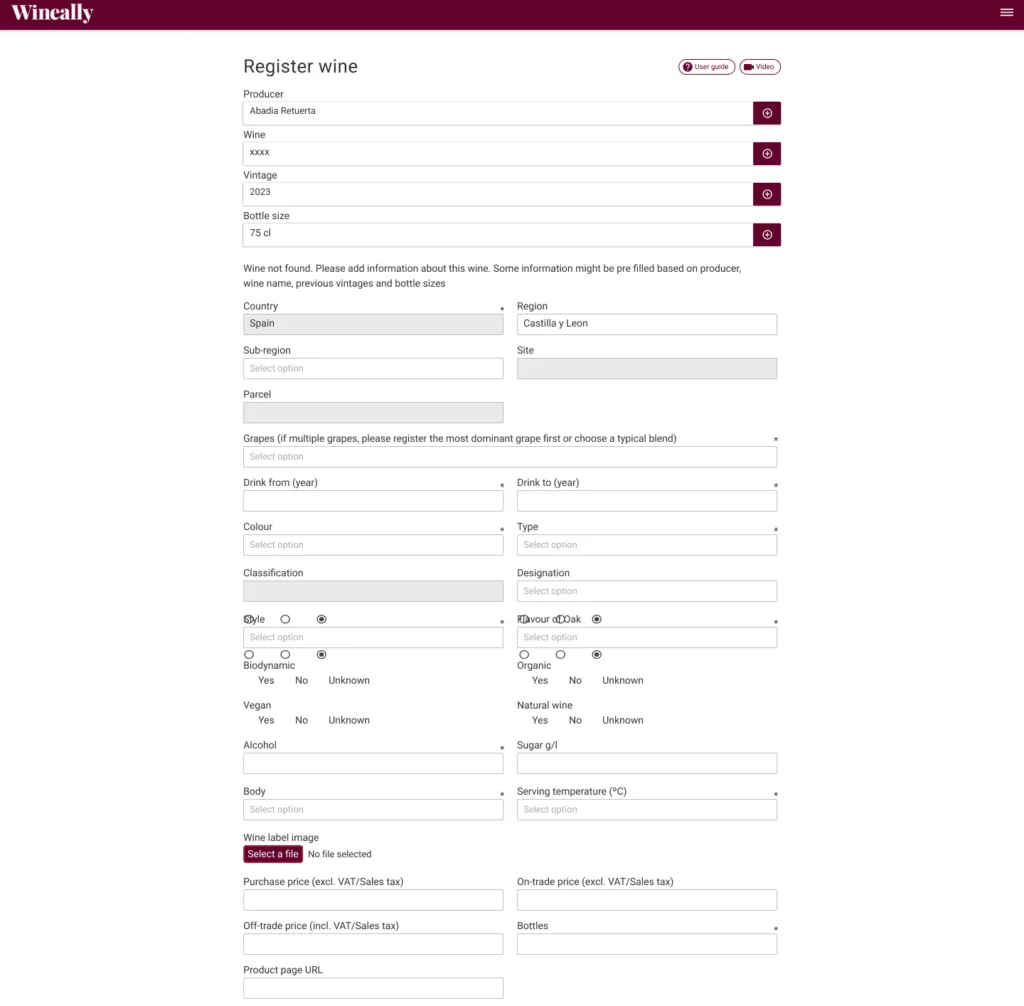Click the Register wine heading
The image size is (1024, 1006).
pos(300,66)
